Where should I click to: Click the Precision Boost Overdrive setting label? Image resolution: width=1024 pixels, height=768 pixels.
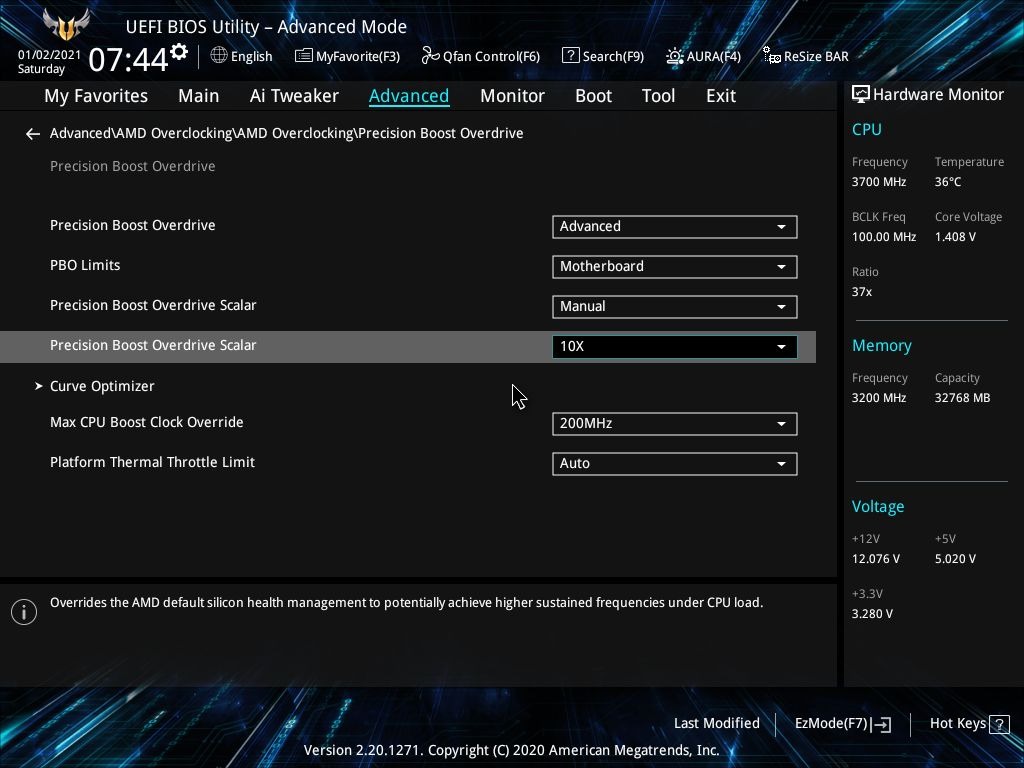point(133,225)
